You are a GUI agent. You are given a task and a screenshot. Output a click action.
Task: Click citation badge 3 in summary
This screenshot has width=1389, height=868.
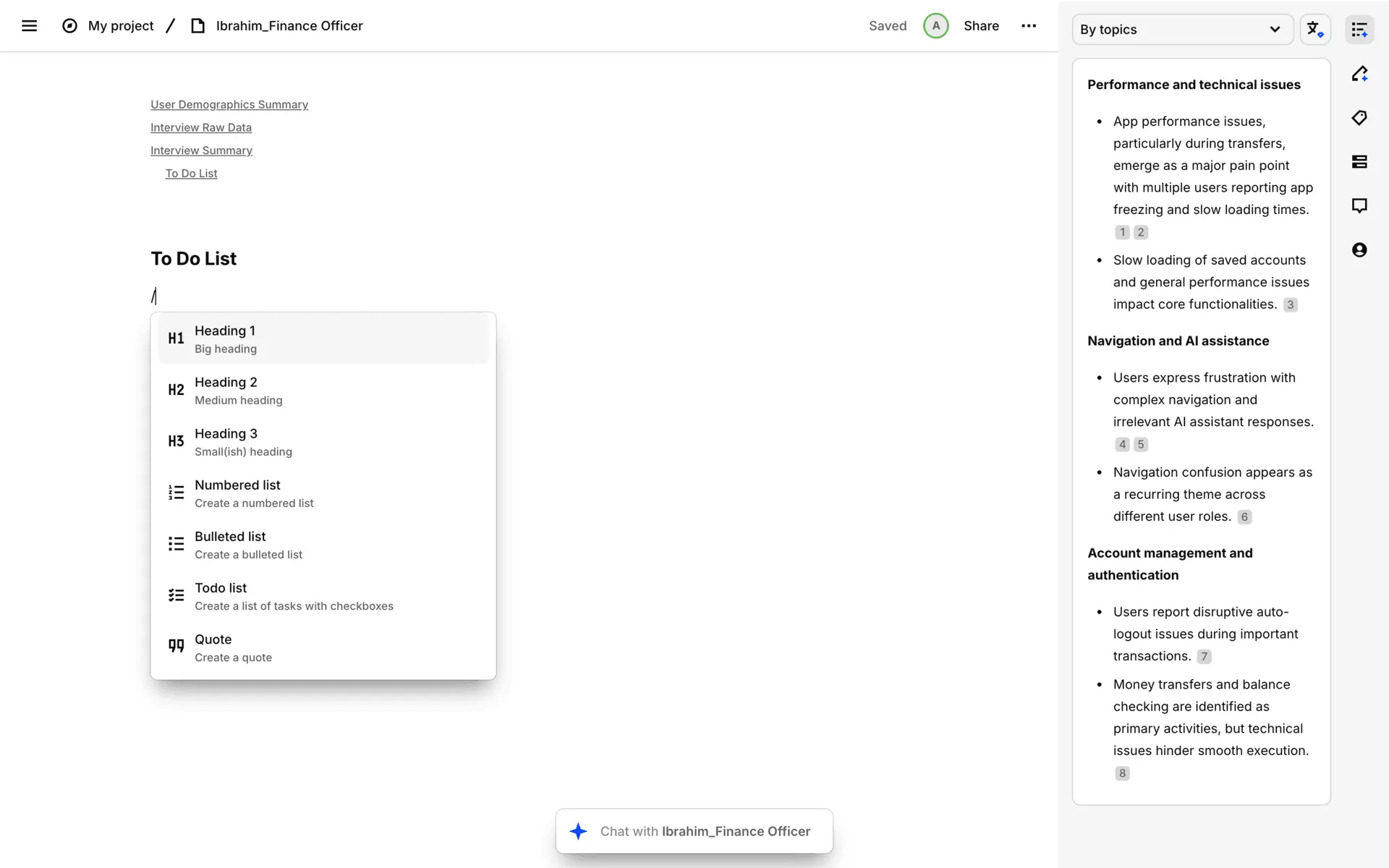pyautogui.click(x=1290, y=305)
